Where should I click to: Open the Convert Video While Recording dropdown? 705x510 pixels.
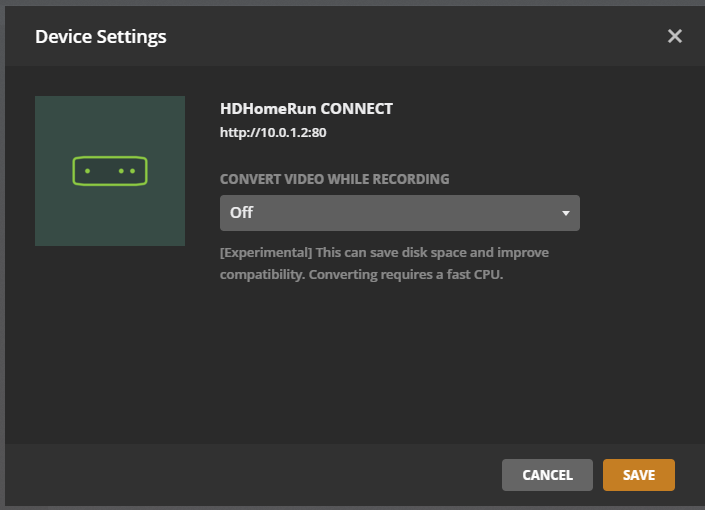pyautogui.click(x=399, y=213)
